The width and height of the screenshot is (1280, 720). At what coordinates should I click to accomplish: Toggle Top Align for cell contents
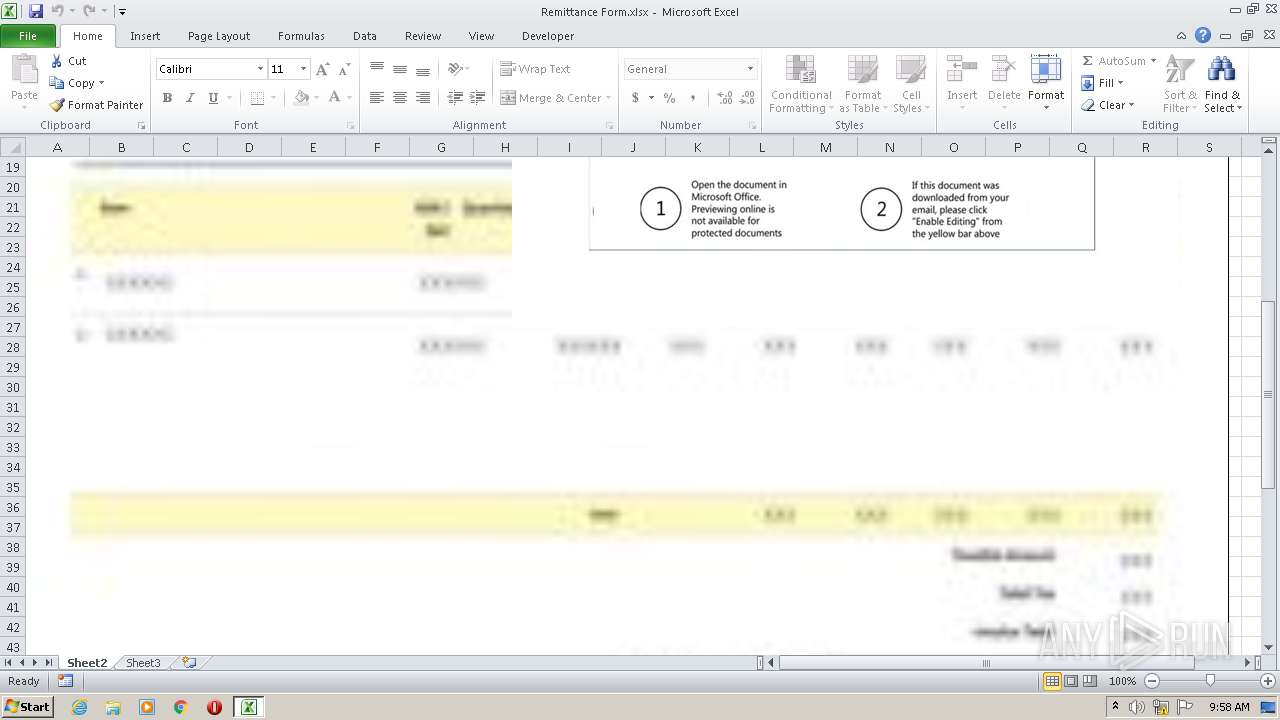[x=377, y=69]
